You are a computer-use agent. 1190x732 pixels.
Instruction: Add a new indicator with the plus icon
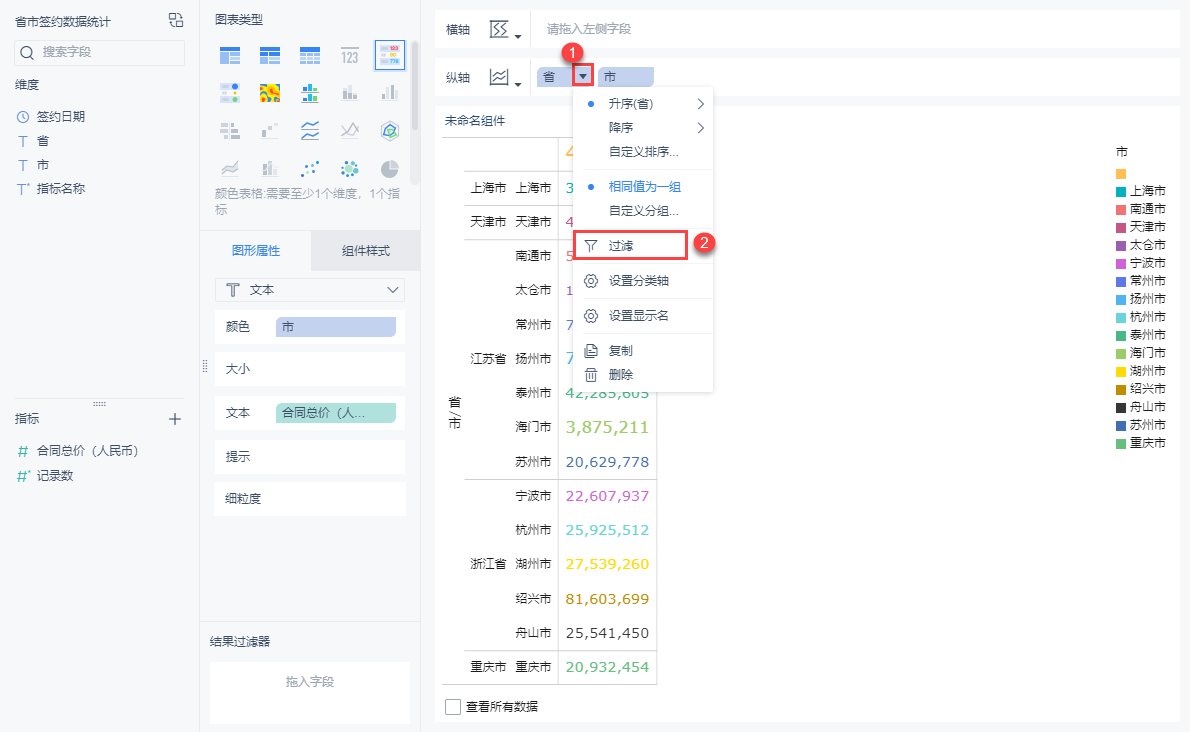[x=175, y=419]
